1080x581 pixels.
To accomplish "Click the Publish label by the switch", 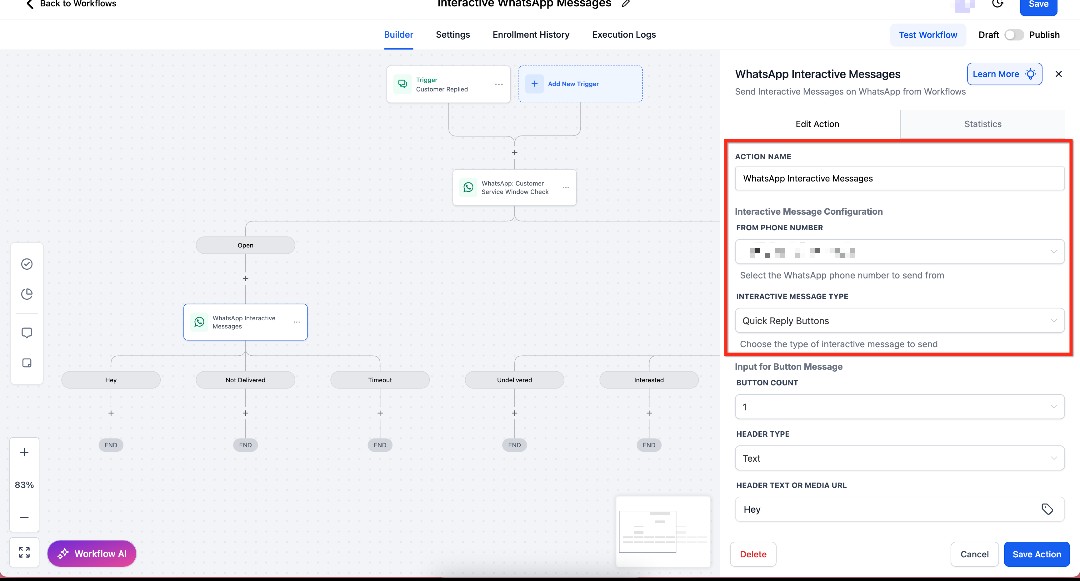I will (1044, 34).
